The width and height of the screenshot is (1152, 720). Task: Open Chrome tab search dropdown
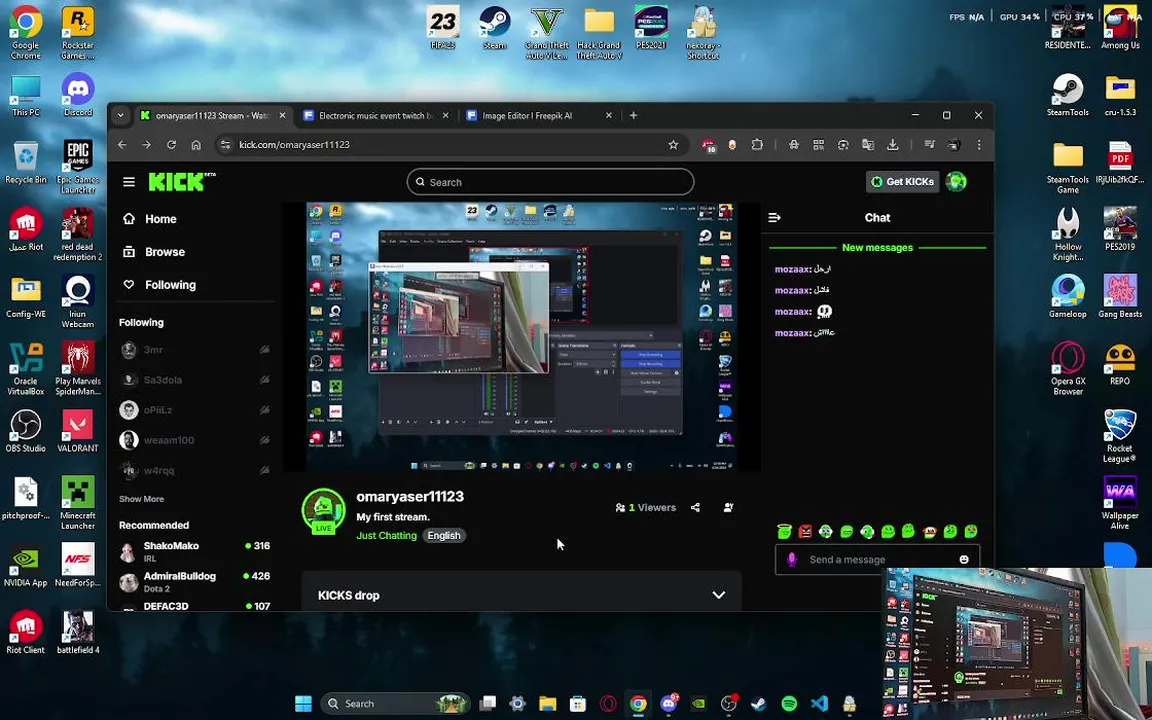pos(120,115)
